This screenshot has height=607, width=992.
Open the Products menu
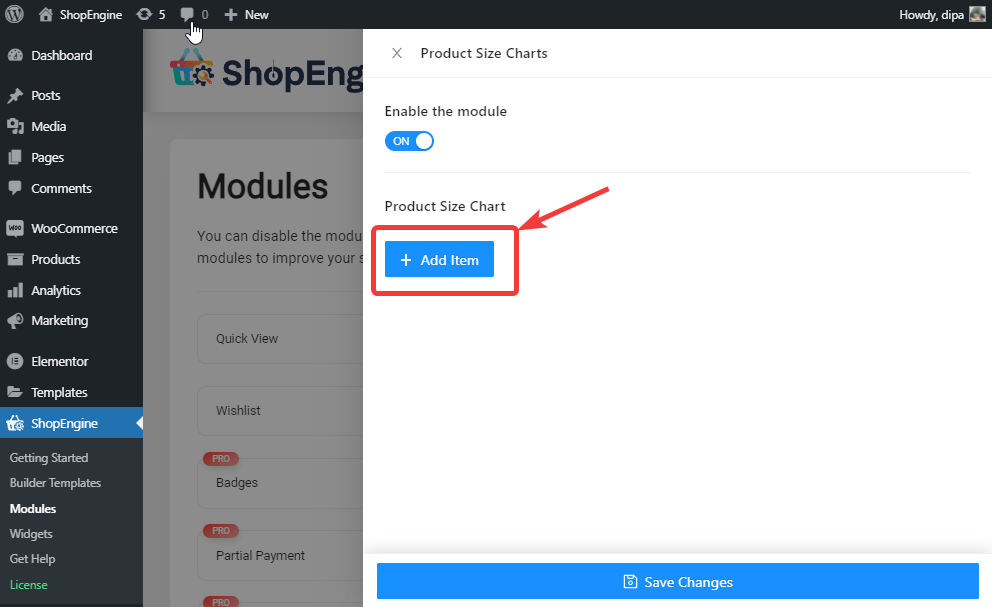point(55,260)
